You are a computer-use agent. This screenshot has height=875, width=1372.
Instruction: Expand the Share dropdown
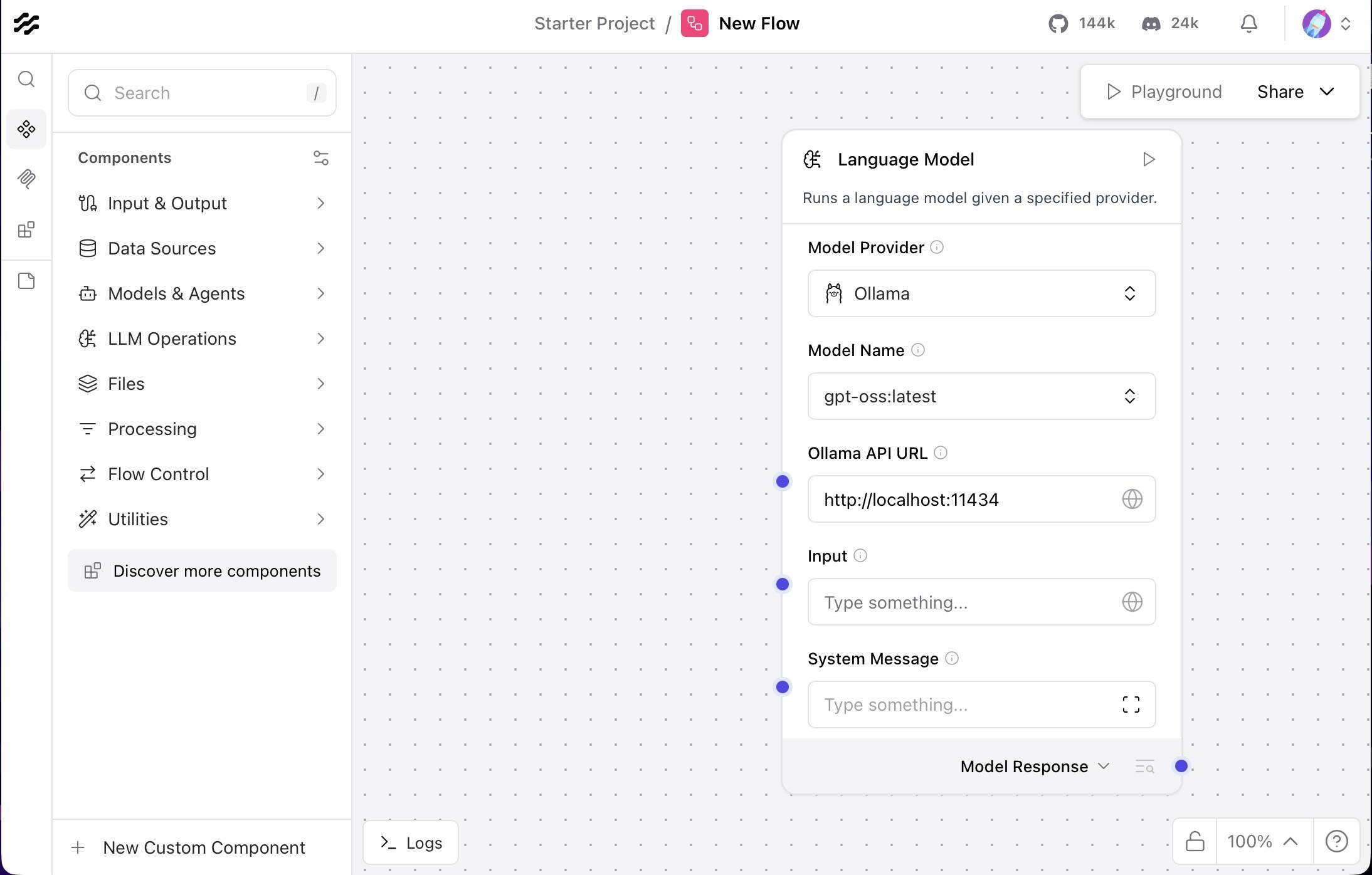point(1295,92)
